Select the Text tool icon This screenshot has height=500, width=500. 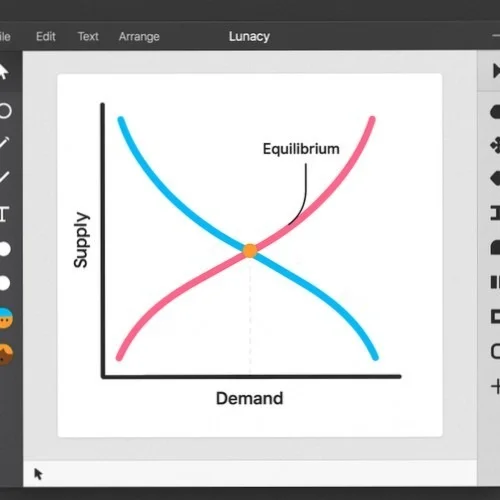tap(3, 214)
